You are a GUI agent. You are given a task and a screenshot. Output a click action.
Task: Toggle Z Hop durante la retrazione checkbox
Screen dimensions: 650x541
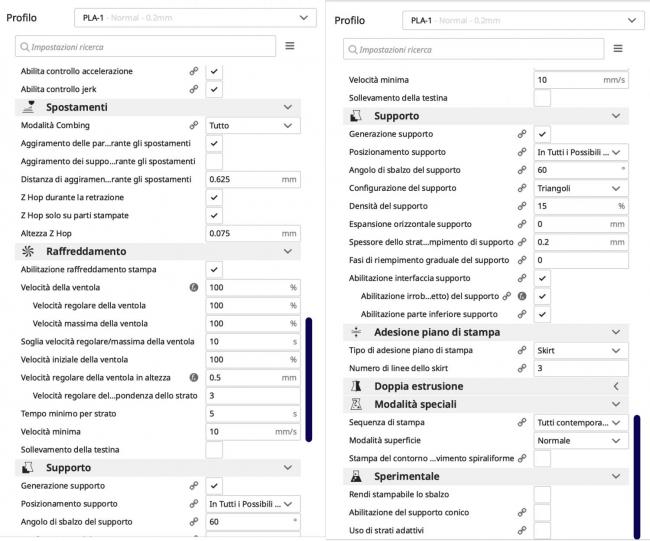pos(214,197)
